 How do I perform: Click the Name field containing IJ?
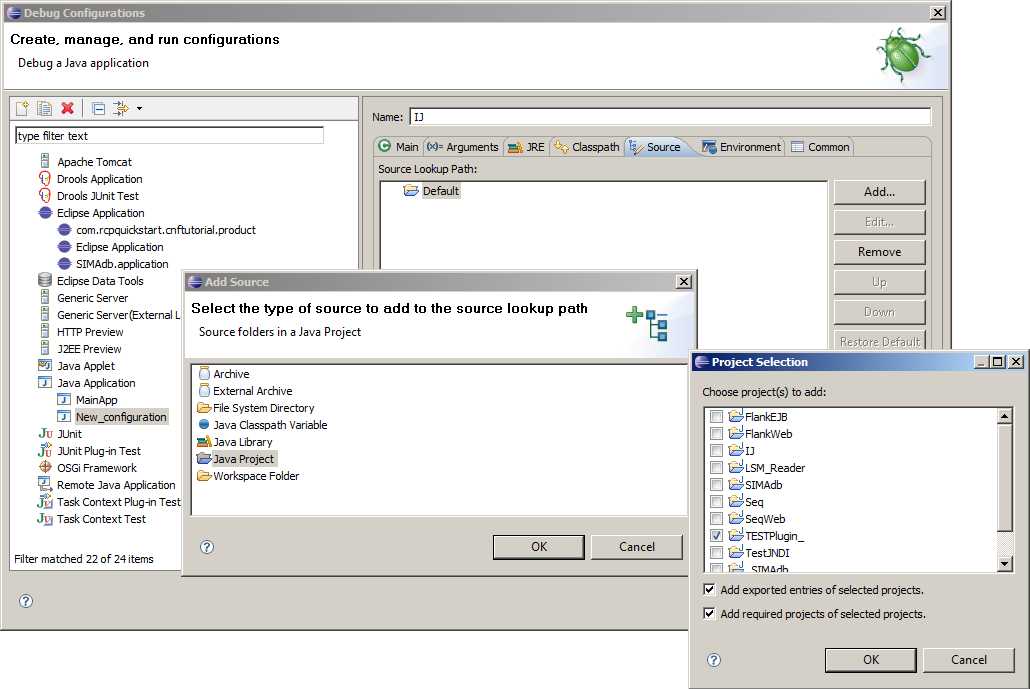point(670,117)
